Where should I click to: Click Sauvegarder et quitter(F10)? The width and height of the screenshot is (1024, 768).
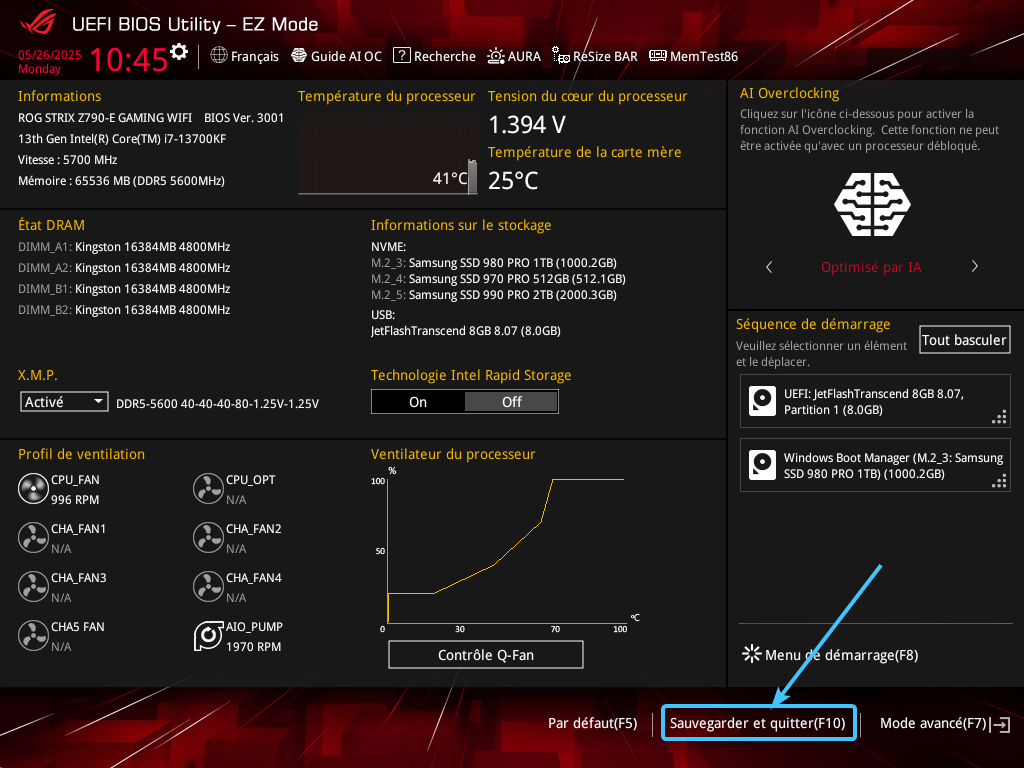point(758,723)
